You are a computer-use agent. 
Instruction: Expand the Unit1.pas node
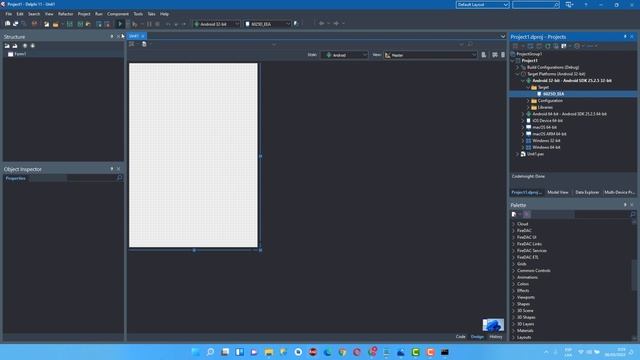(518, 154)
